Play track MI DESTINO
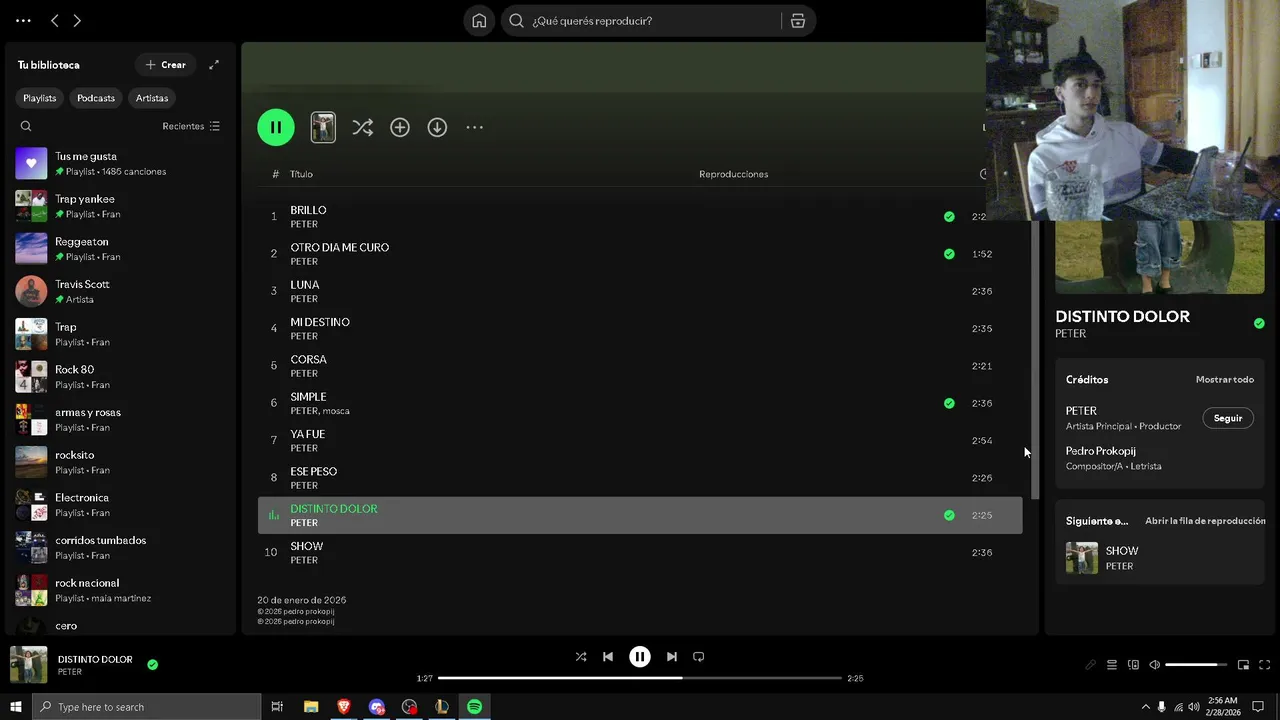 coord(640,328)
